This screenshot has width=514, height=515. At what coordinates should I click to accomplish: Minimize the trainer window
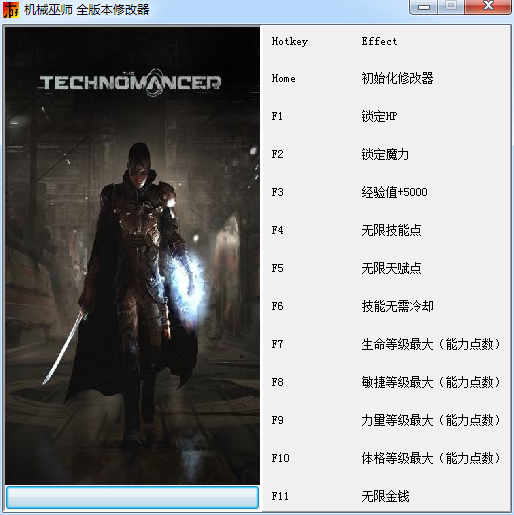424,6
